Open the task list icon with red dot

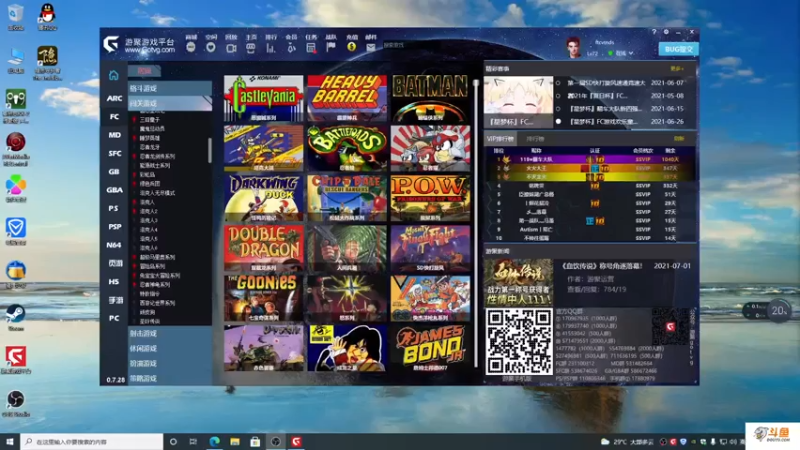coord(311,48)
